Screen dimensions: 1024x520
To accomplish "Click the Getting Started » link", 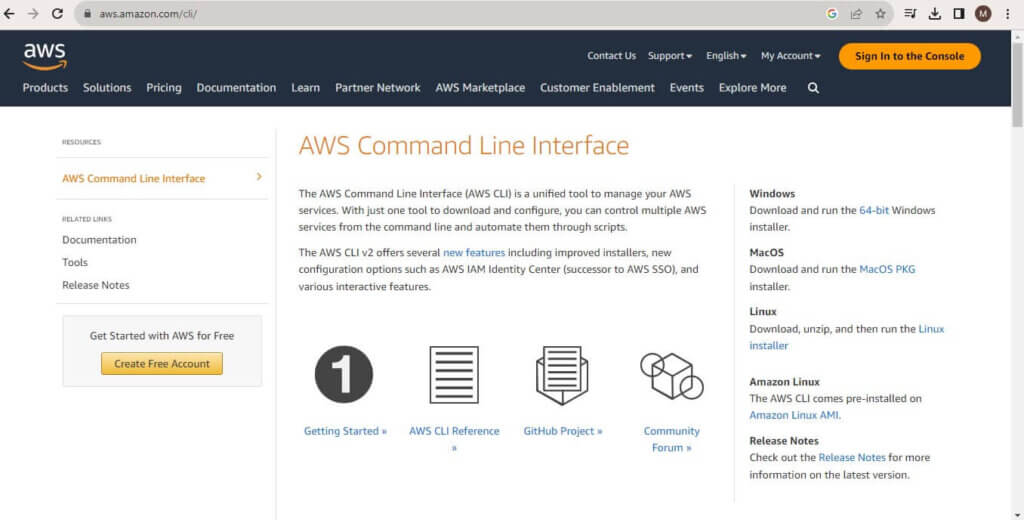I will (x=345, y=431).
